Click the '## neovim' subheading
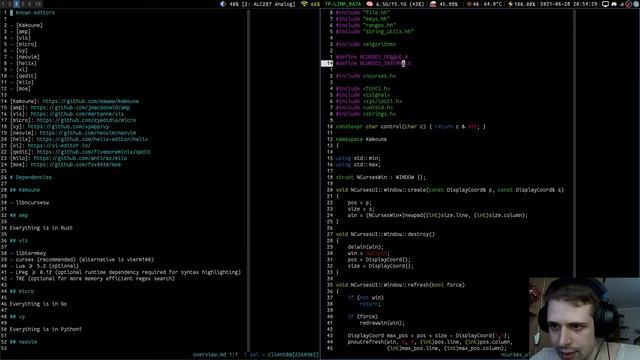 [x=23, y=342]
